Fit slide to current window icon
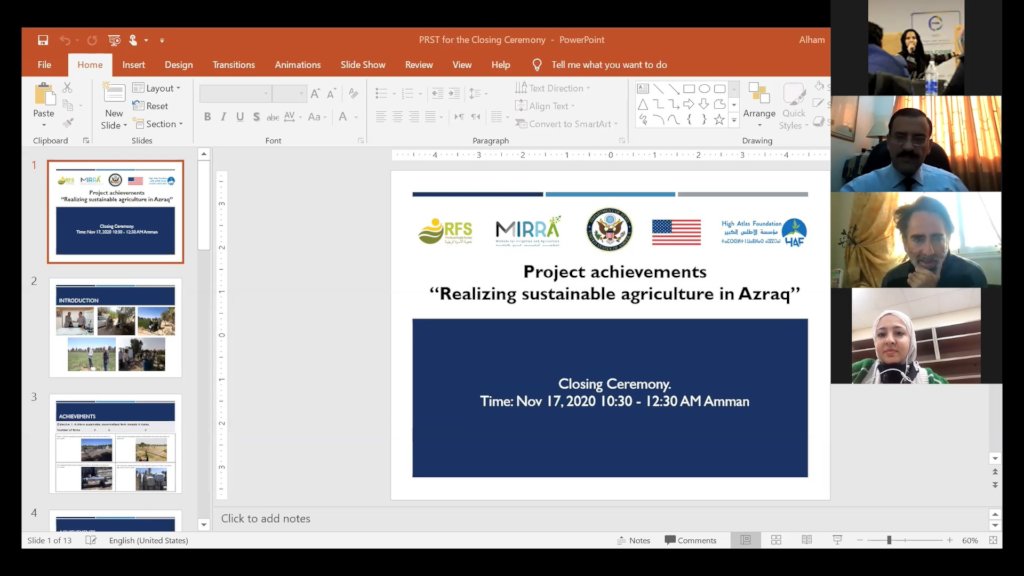This screenshot has height=576, width=1024. pos(993,540)
